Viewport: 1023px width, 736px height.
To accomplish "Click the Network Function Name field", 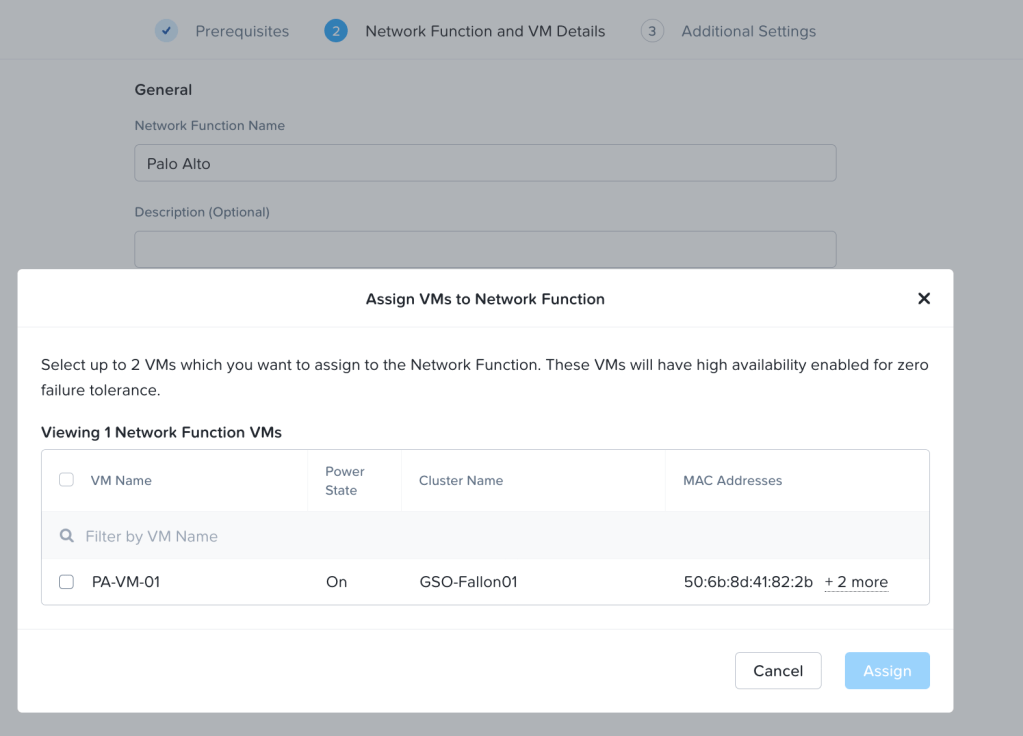I will [485, 163].
